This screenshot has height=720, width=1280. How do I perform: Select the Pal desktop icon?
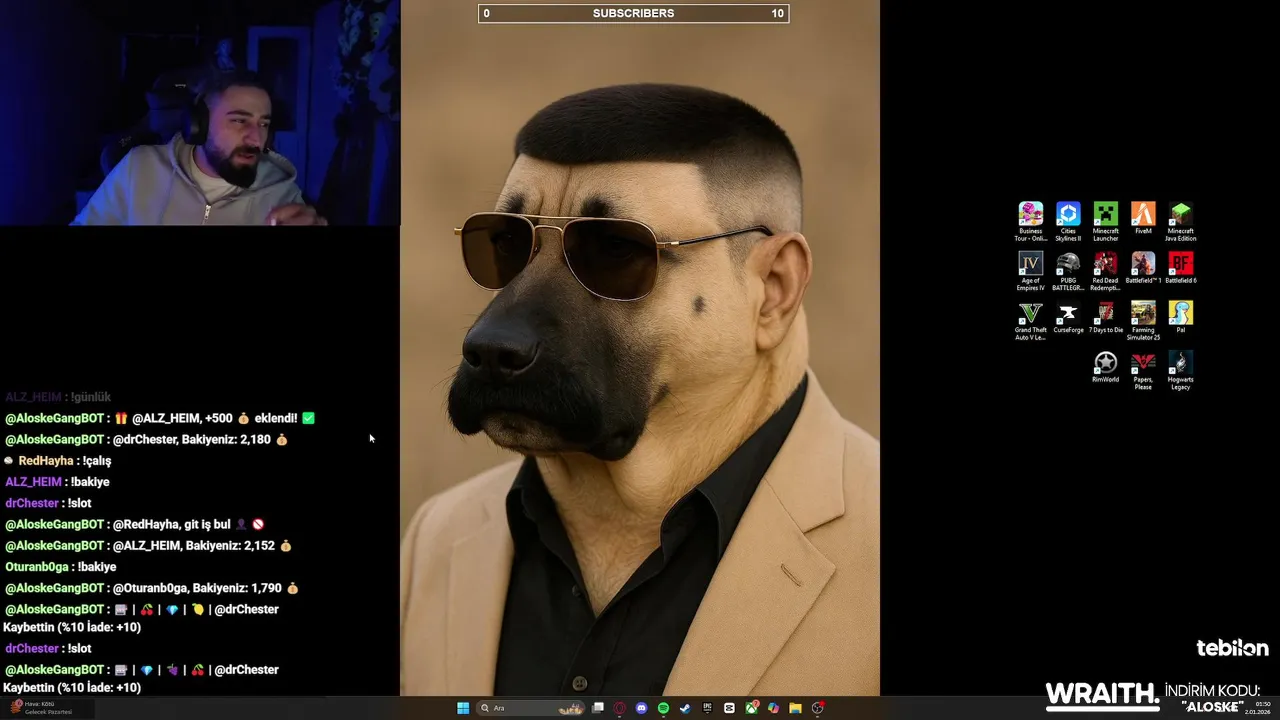pos(1180,318)
